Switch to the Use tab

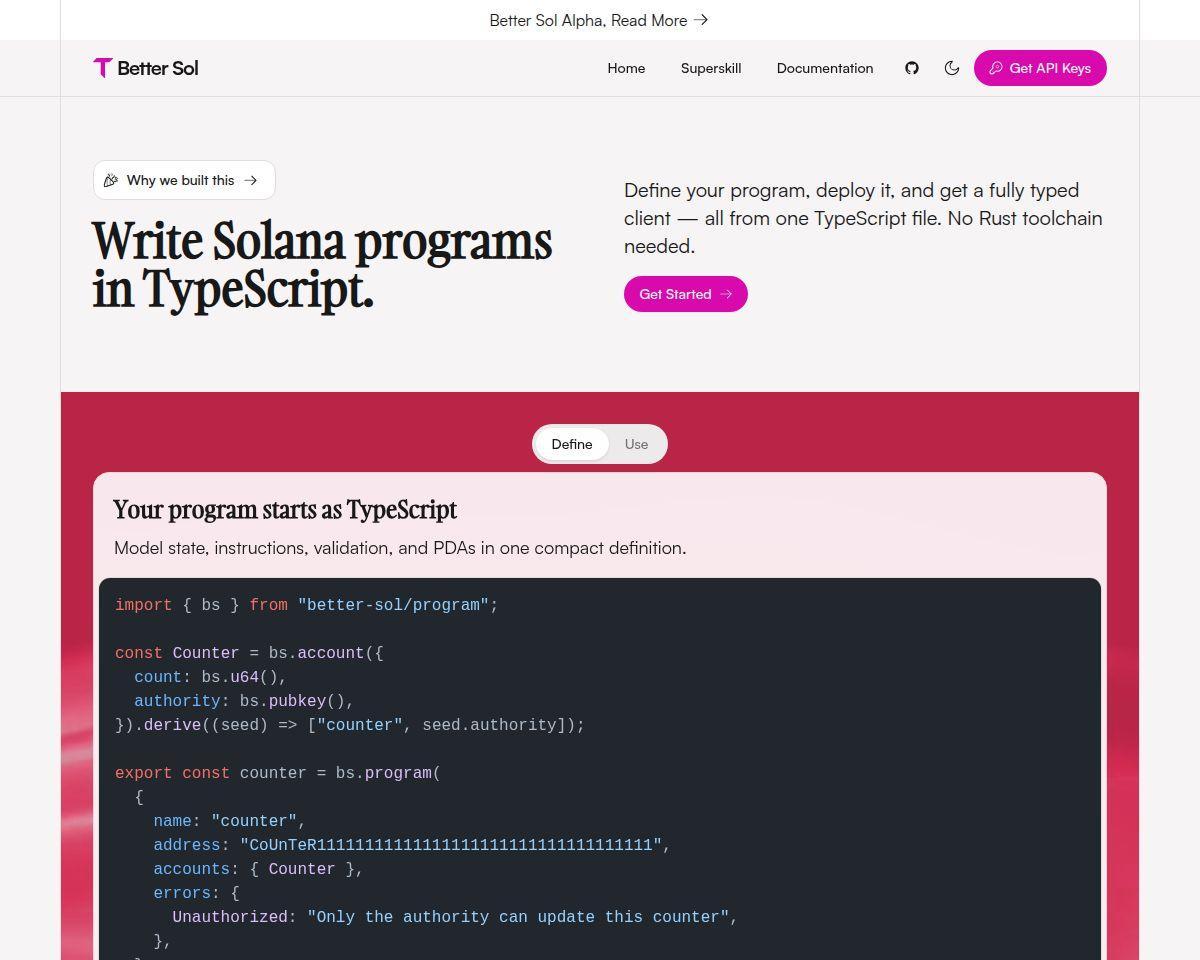click(636, 444)
